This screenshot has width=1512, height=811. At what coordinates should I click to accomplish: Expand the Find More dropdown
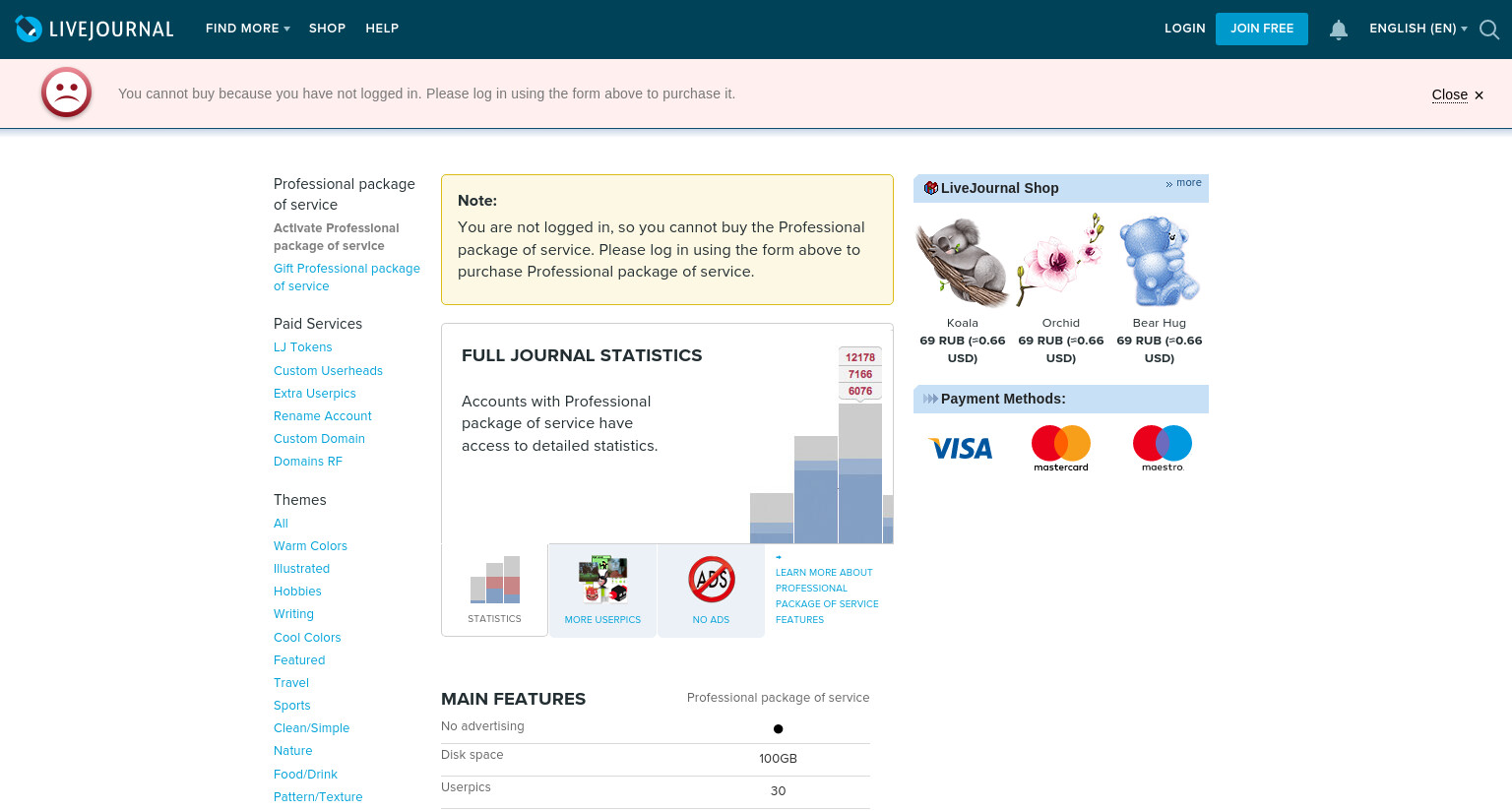tap(248, 29)
